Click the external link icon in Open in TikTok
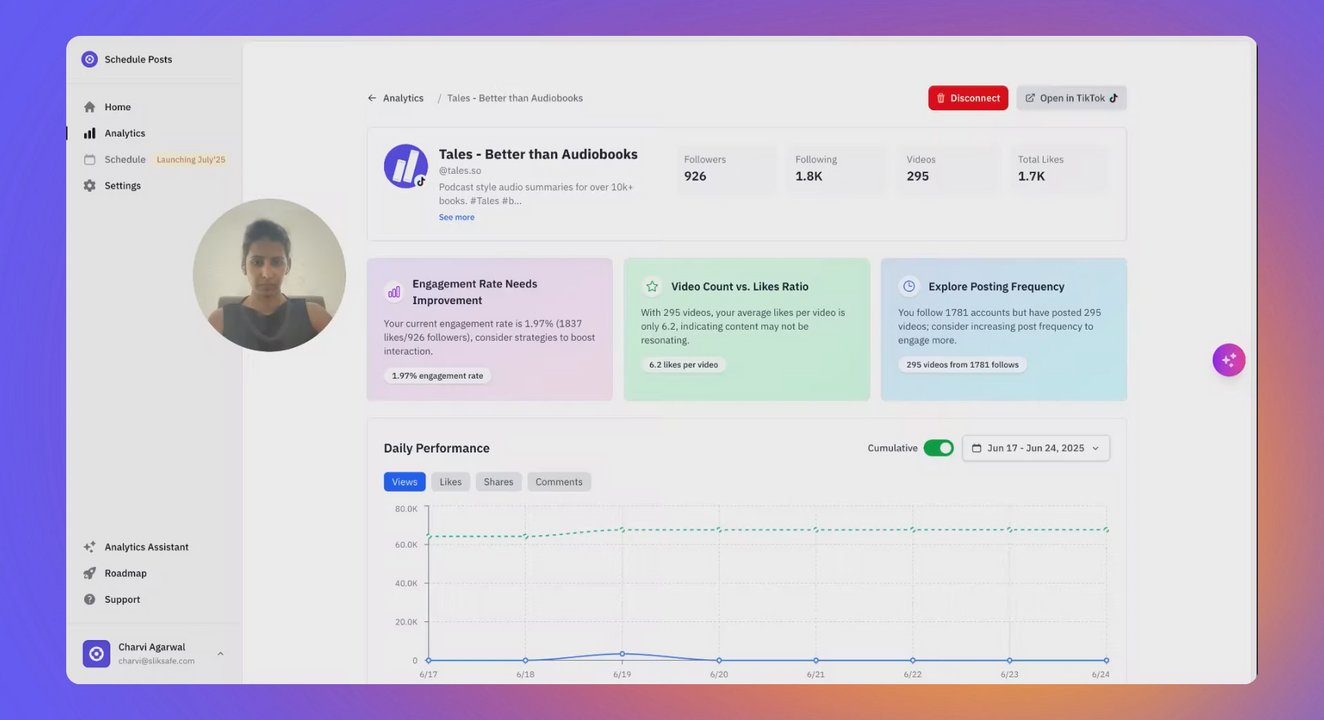Viewport: 1324px width, 720px height. [1030, 98]
